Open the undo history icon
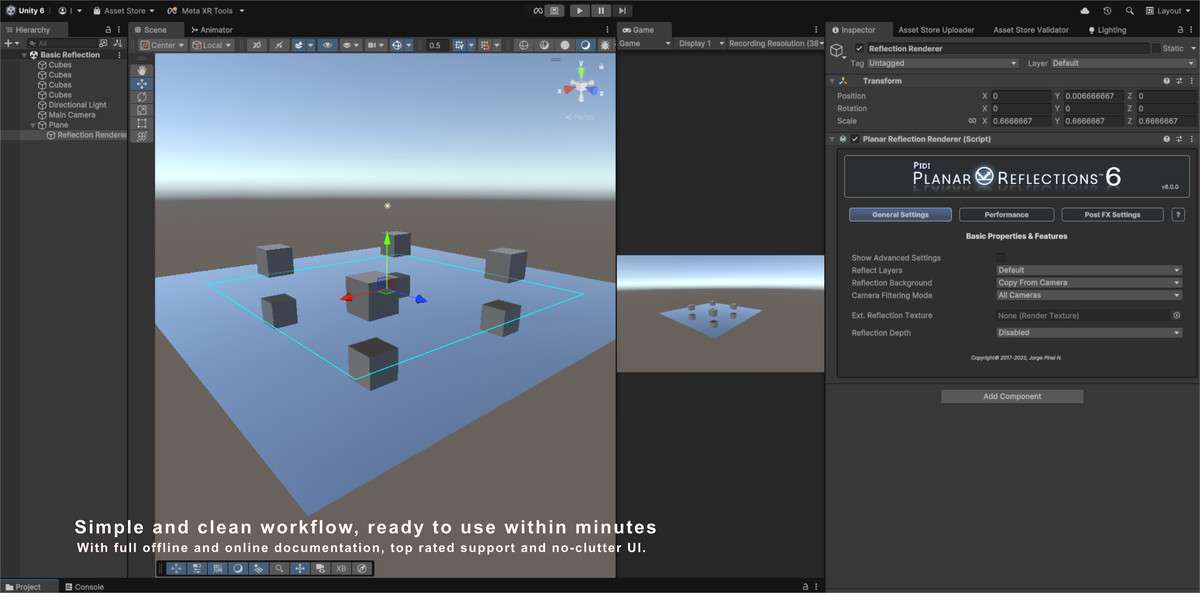Image resolution: width=1200 pixels, height=593 pixels. coord(1107,10)
